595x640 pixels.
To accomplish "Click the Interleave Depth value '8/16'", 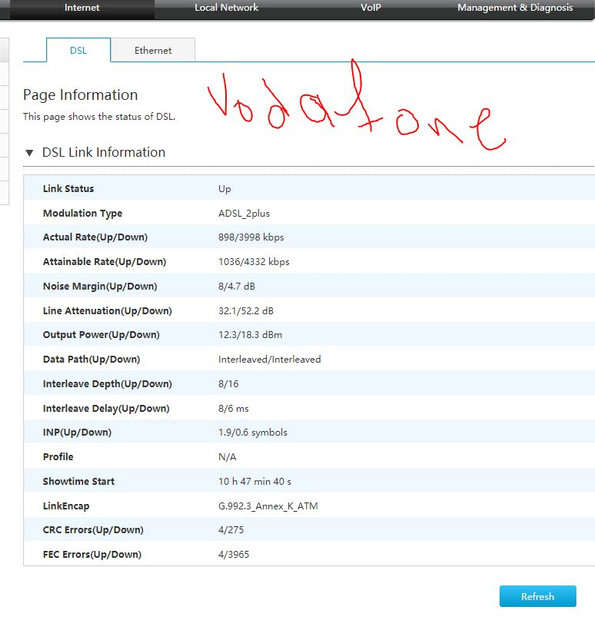I will 229,384.
